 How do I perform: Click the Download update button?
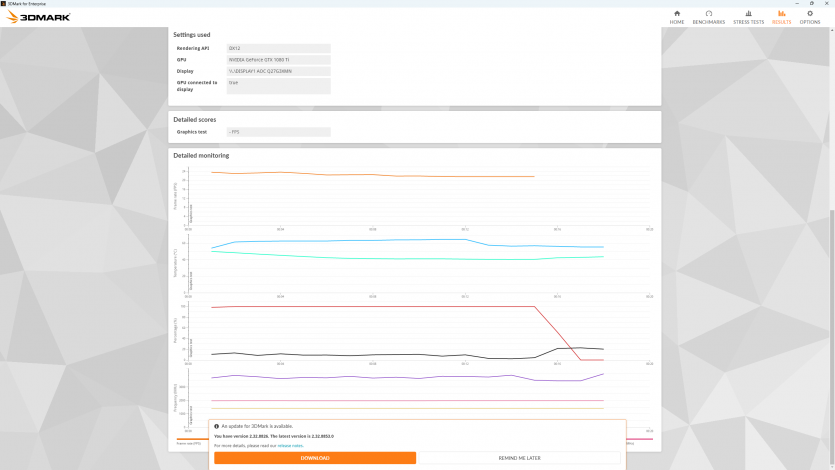tap(315, 458)
